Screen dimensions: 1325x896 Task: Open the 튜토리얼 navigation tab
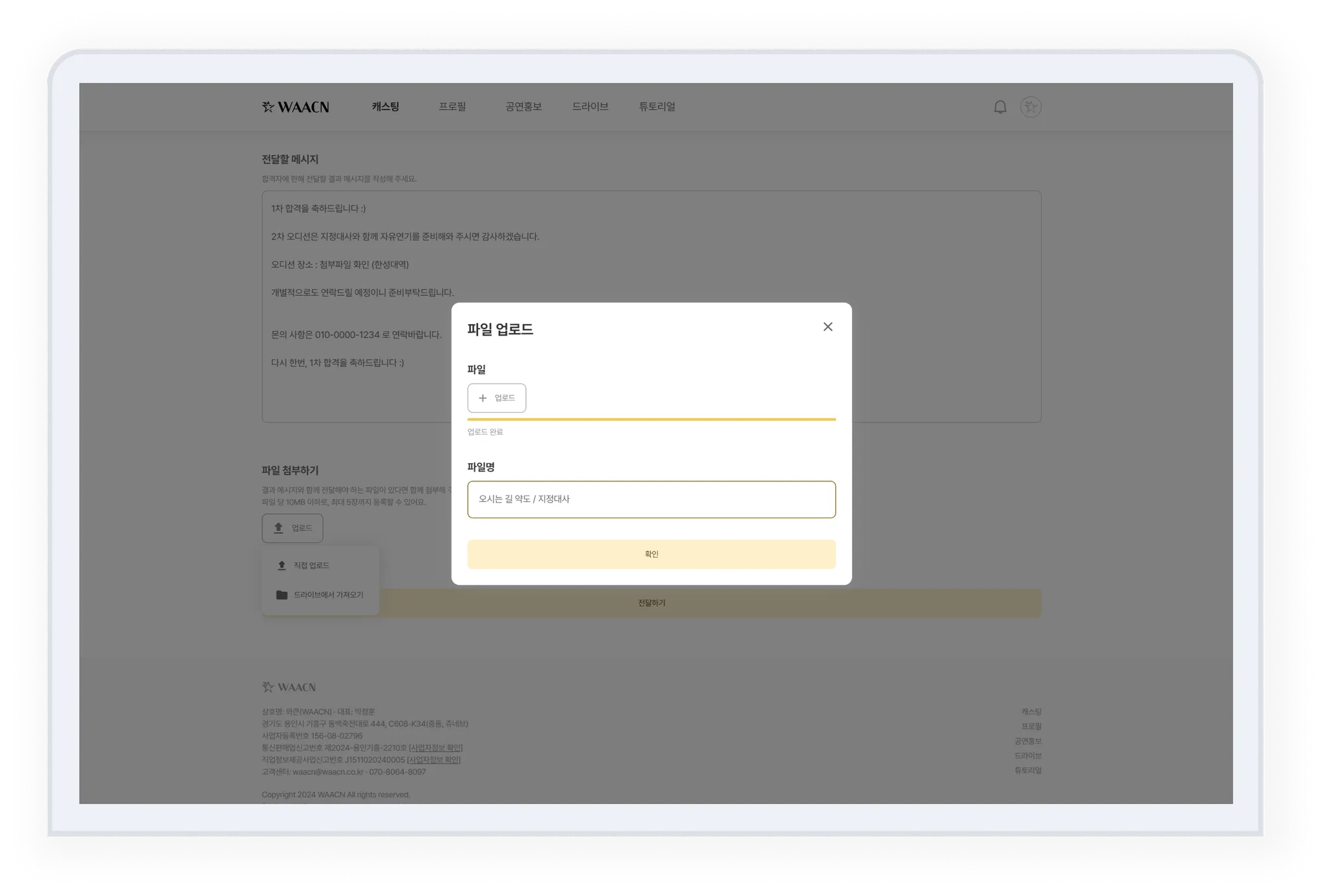pyautogui.click(x=657, y=107)
